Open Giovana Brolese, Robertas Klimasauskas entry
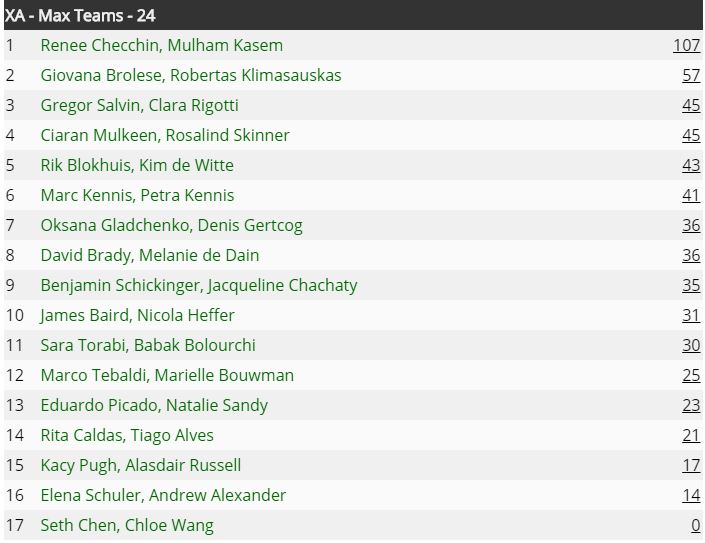 [191, 76]
